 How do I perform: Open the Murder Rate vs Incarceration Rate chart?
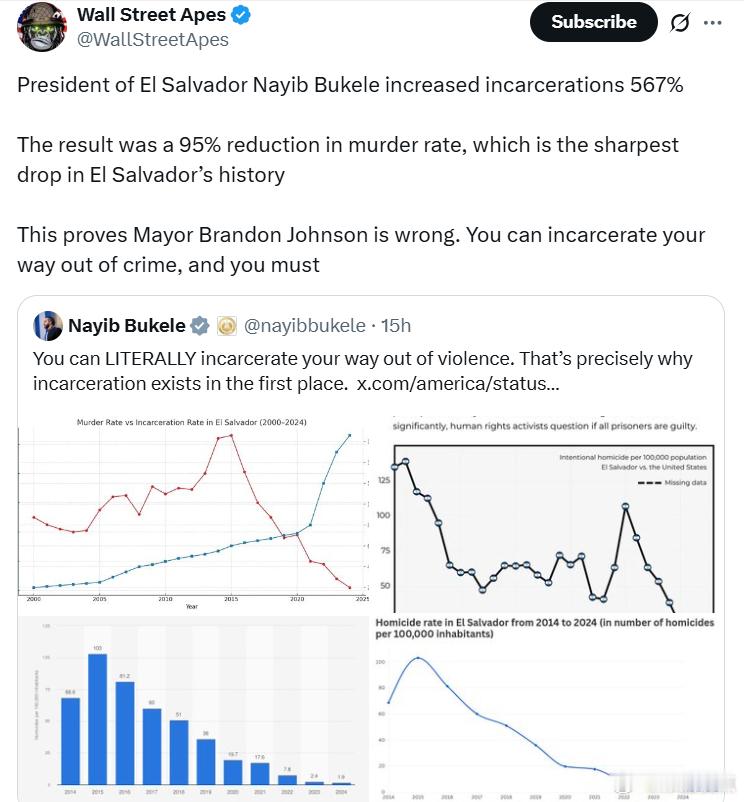(192, 510)
